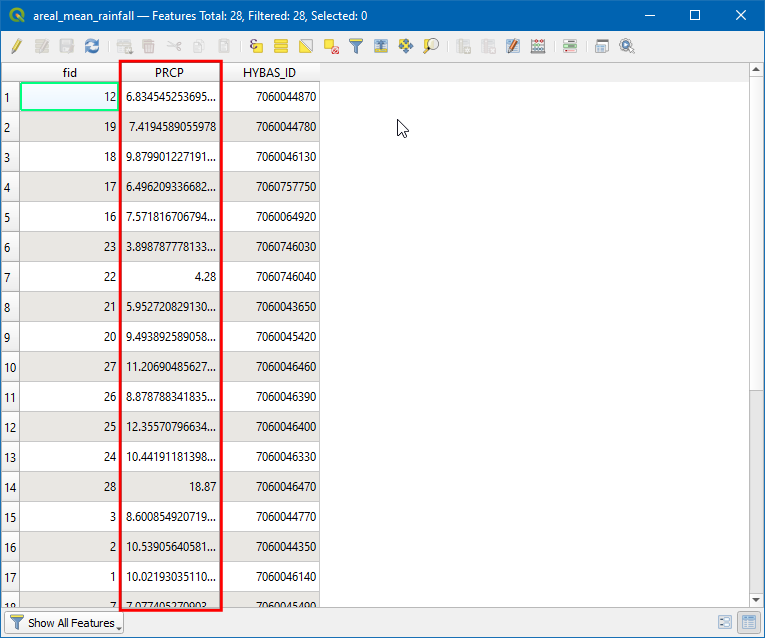765x638 pixels.
Task: Switch to table view
Action: click(x=749, y=622)
